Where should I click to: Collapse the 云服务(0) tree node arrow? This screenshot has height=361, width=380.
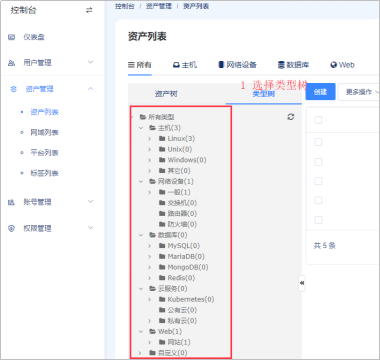pyautogui.click(x=141, y=289)
